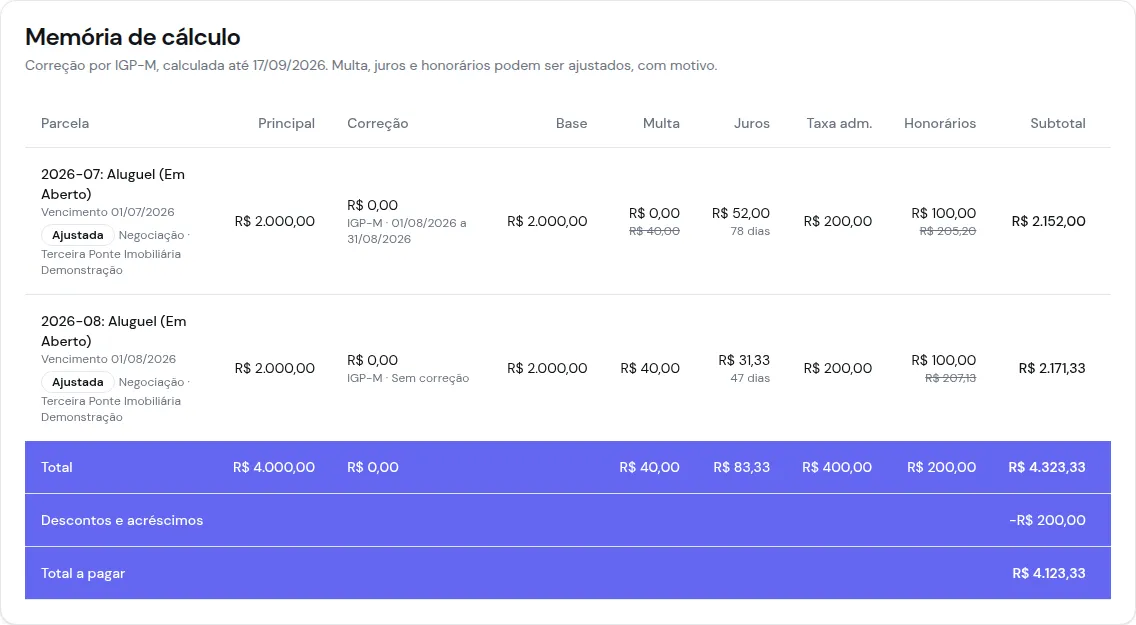1136x625 pixels.
Task: Click struck-through 'R$ 205,20' honorários value
Action: 948,231
